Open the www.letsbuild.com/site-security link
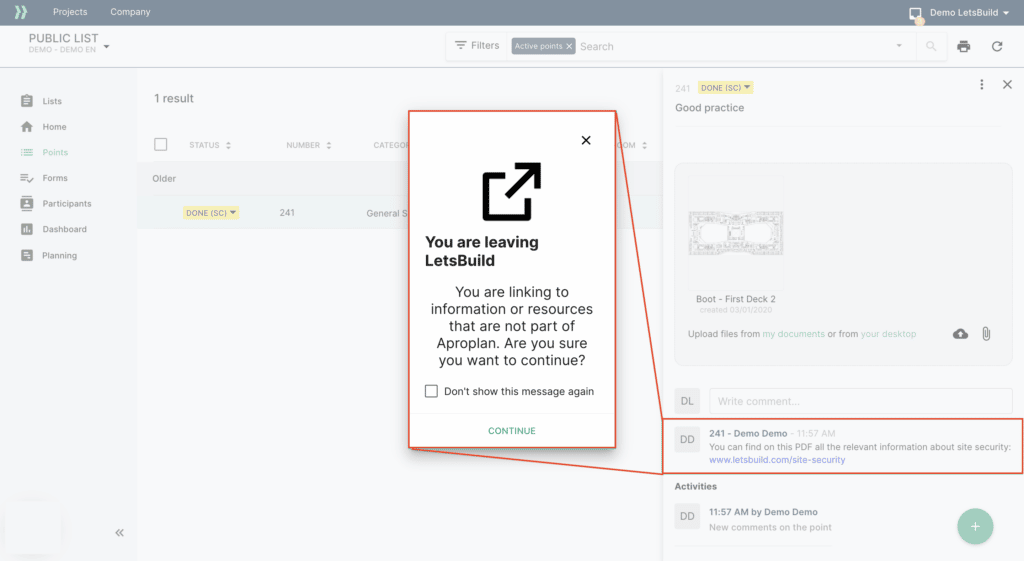The width and height of the screenshot is (1024, 561). click(777, 460)
